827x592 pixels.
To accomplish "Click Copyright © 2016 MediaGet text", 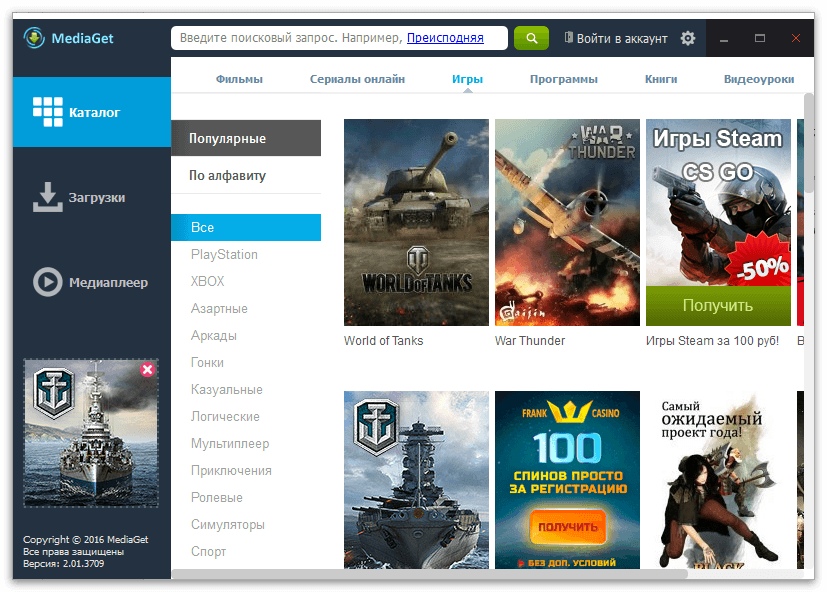I will (x=85, y=539).
